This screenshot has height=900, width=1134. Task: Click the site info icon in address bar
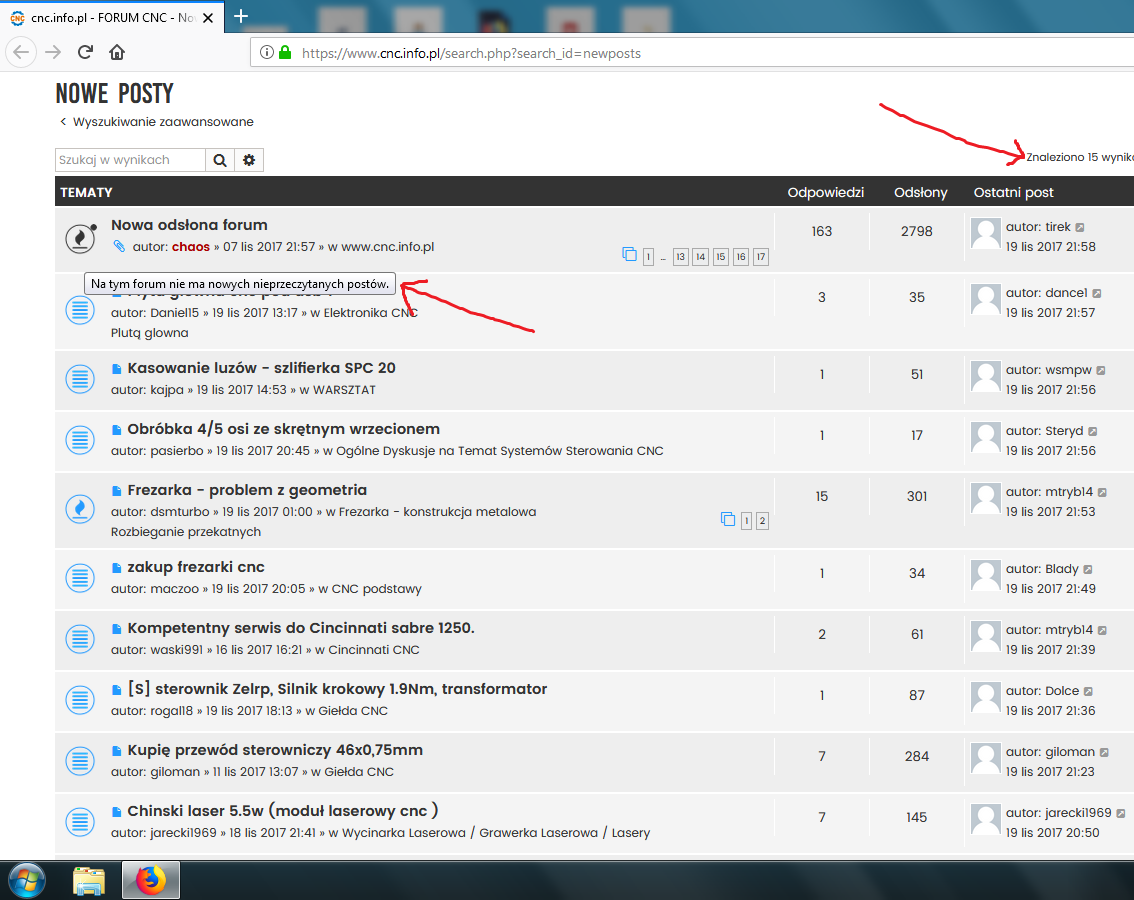pos(267,52)
